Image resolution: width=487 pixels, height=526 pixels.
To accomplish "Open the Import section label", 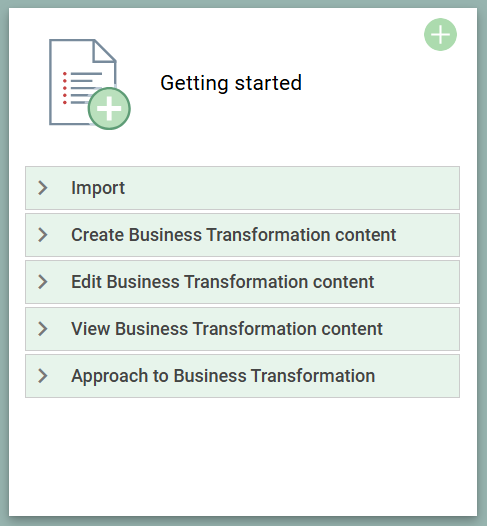I will 98,188.
